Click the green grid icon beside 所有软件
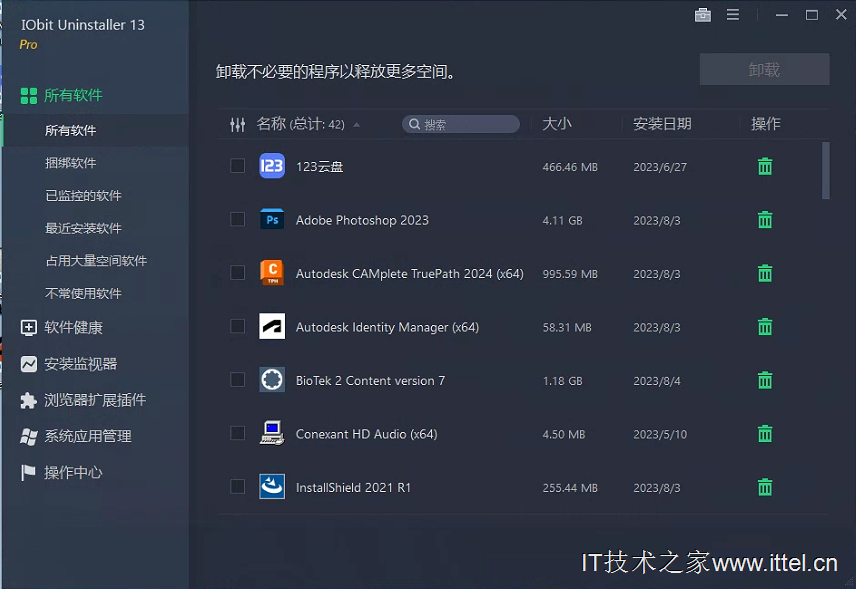Screen dimensions: 856x589 (28, 96)
